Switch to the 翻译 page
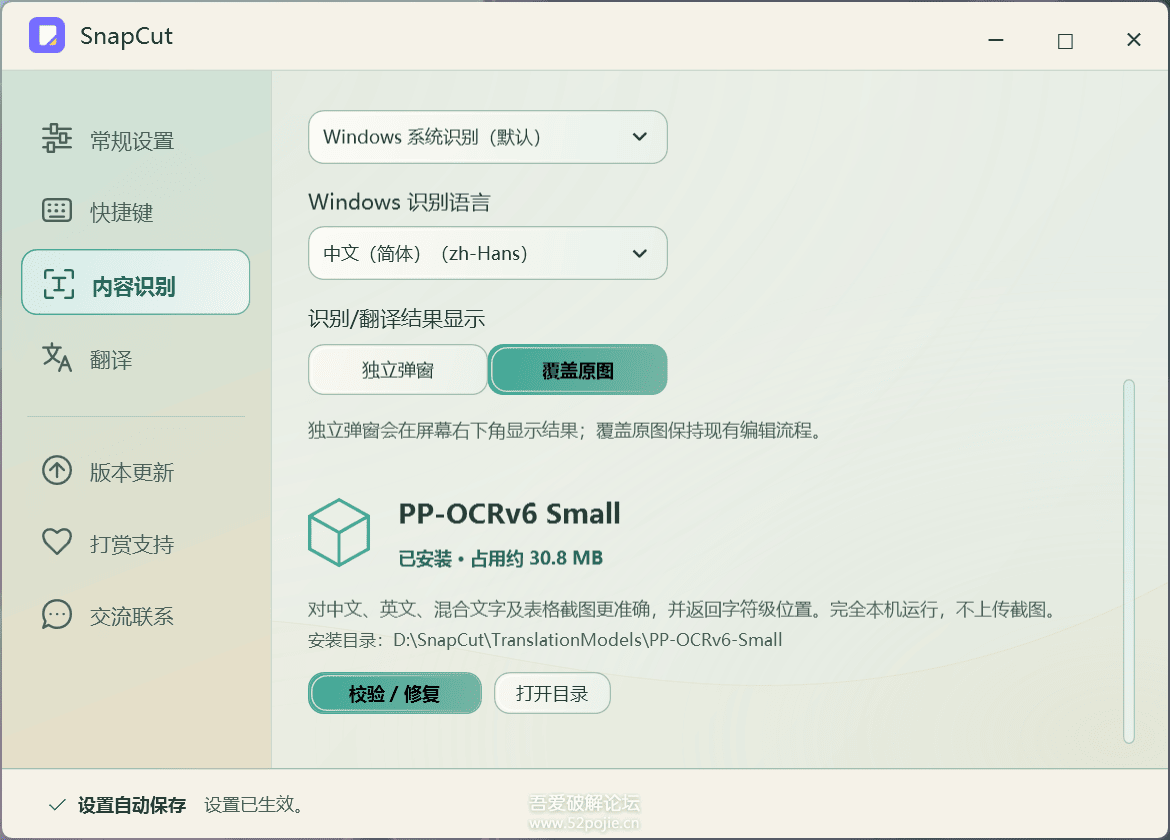The height and width of the screenshot is (840, 1170). [x=135, y=359]
